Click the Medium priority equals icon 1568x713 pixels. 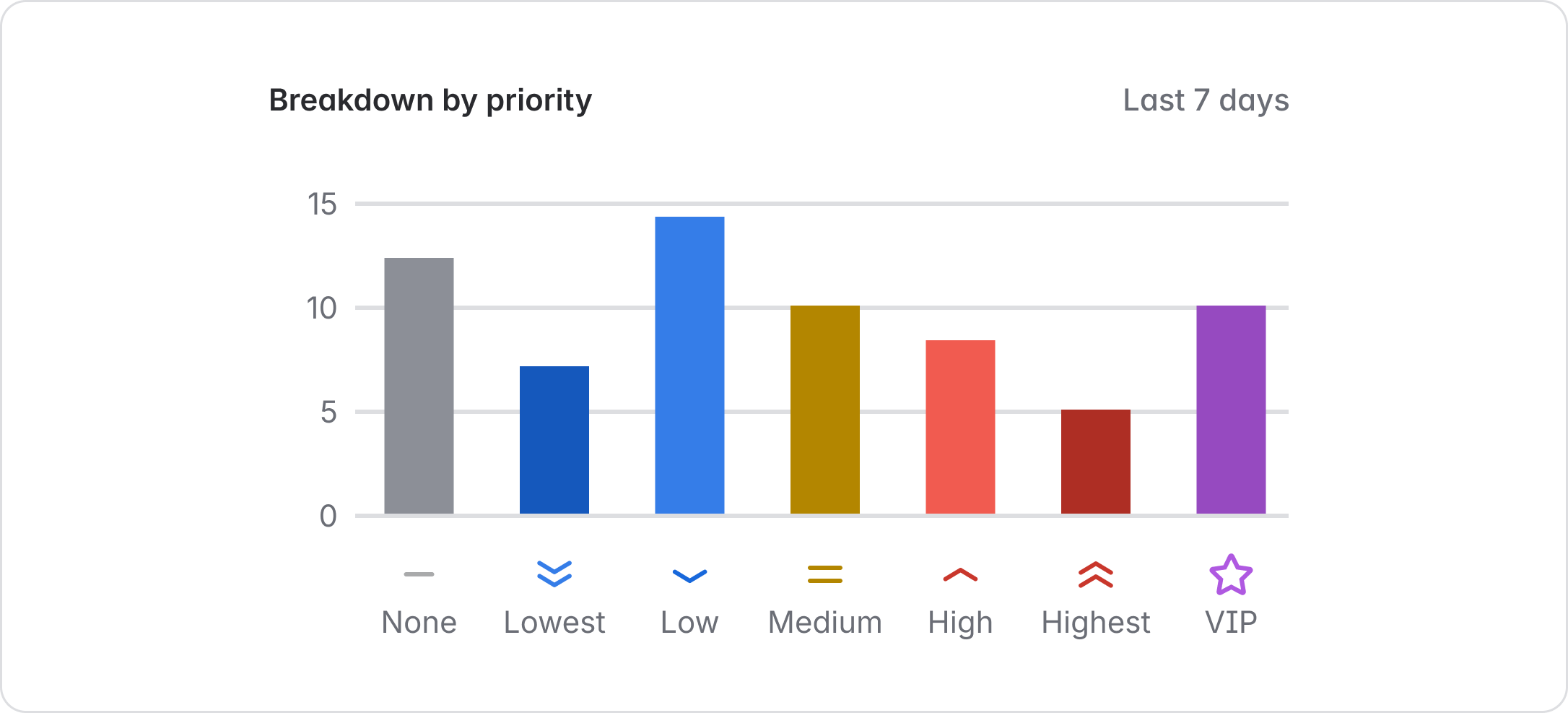(x=825, y=574)
